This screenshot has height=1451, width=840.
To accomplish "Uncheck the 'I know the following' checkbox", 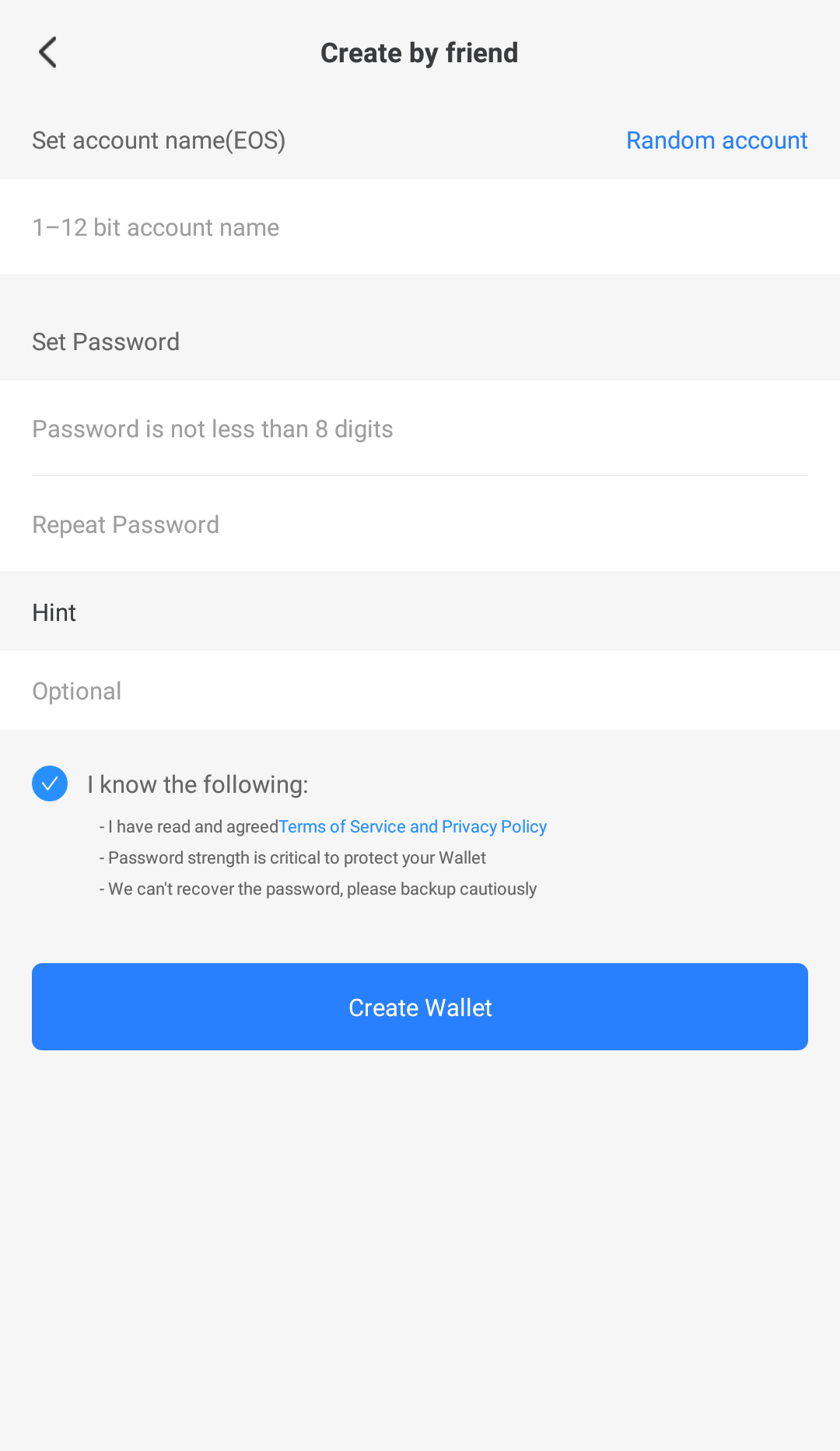I will (50, 783).
